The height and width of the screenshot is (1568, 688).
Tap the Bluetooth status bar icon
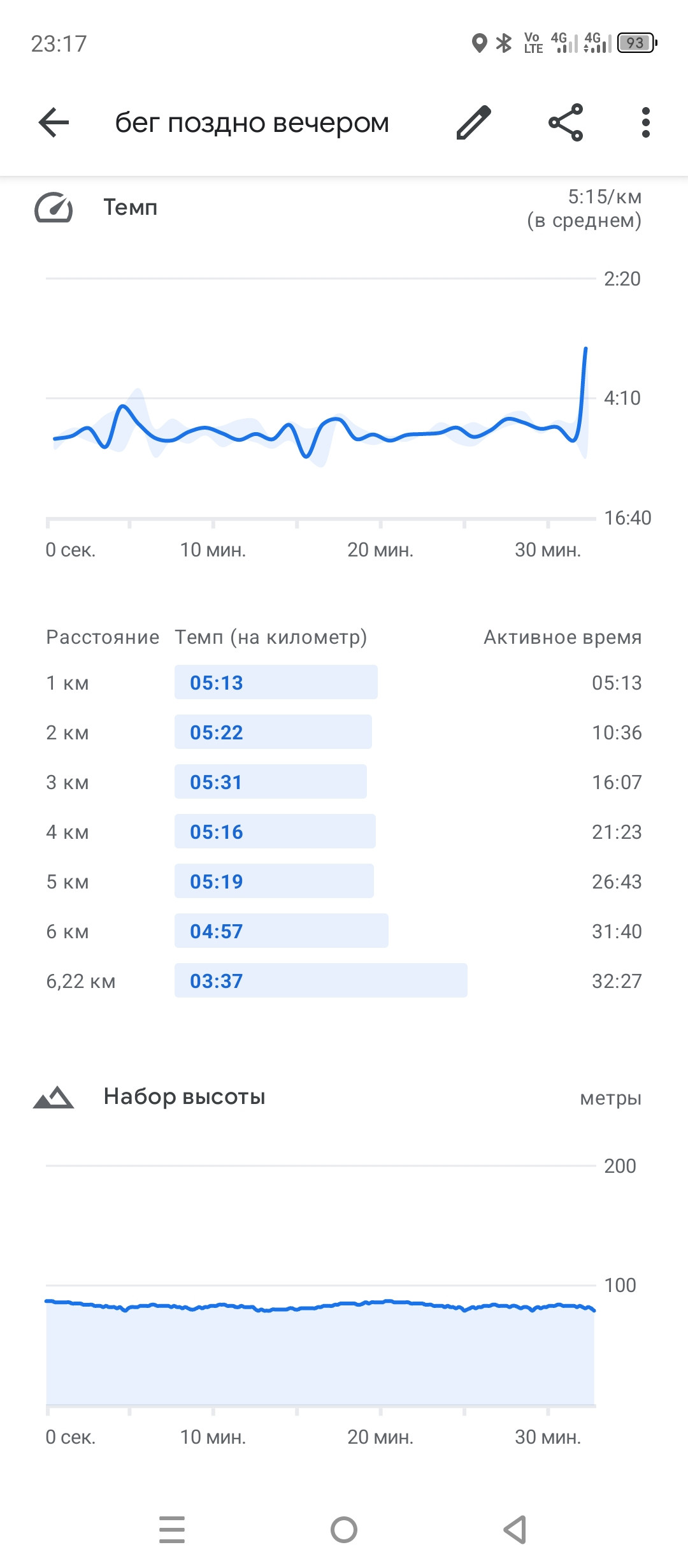[504, 43]
